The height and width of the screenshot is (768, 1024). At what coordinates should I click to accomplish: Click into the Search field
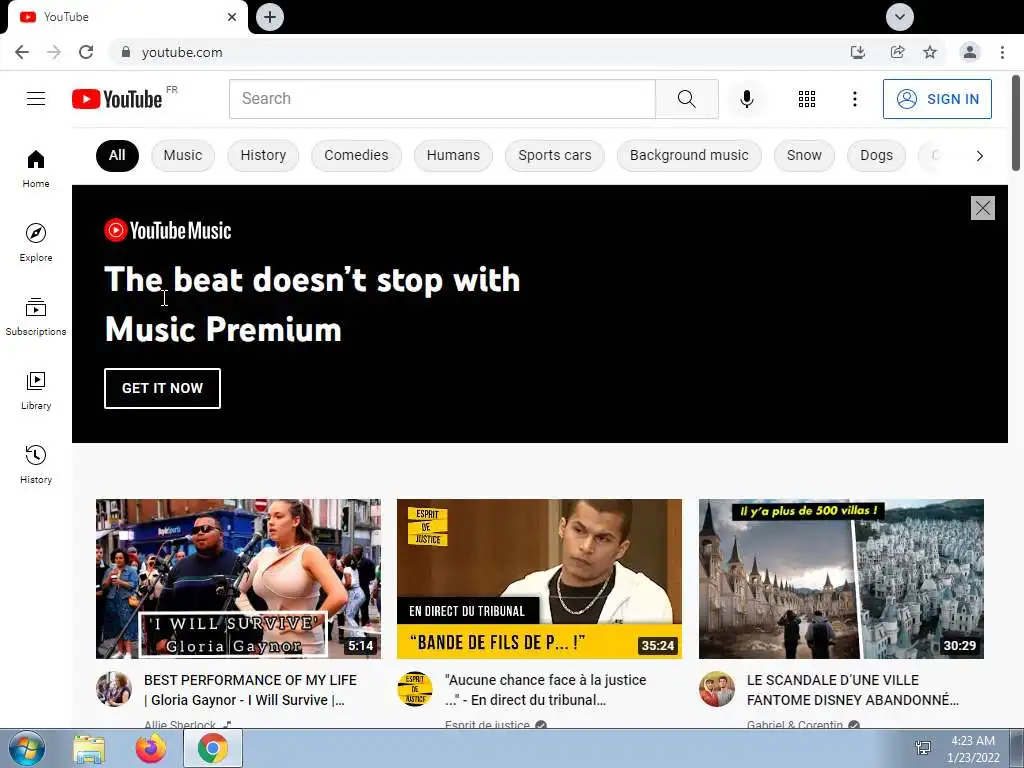[442, 99]
